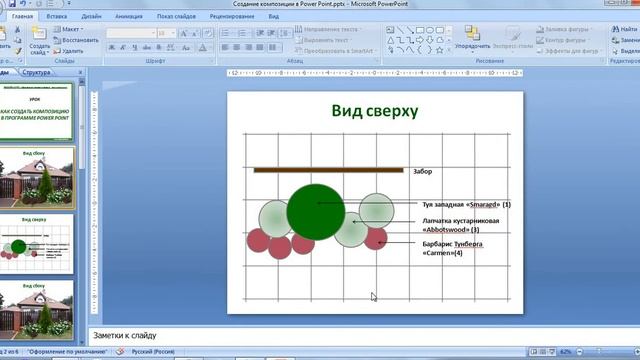Open the font name combo box
Image resolution: width=640 pixels, height=360 pixels.
point(131,33)
